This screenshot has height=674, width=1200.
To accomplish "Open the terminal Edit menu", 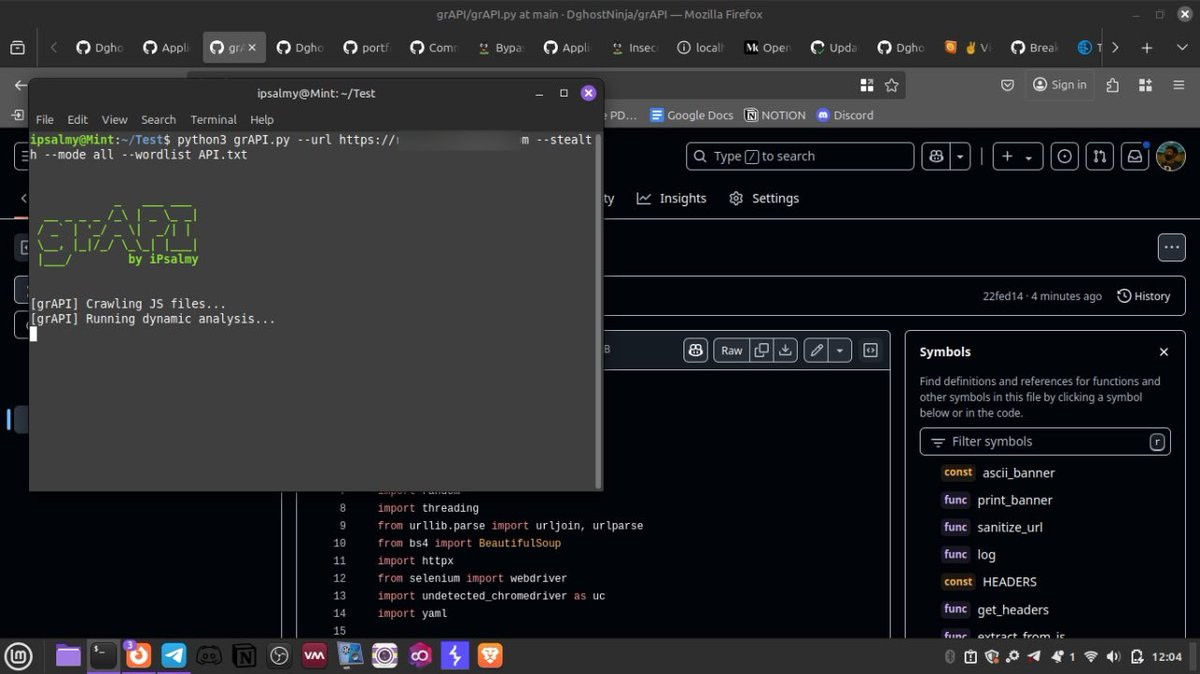I will coord(78,119).
